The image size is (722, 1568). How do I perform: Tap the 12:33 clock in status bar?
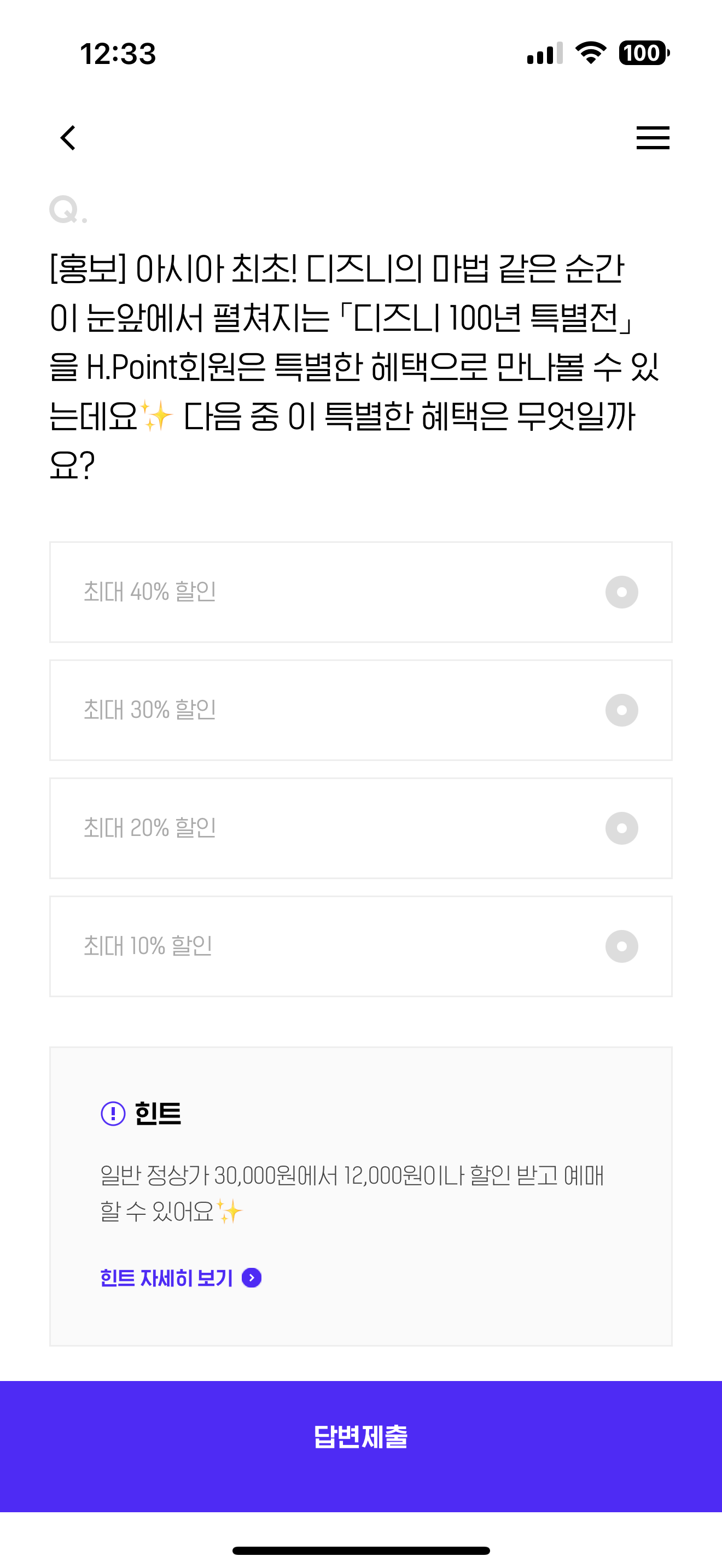tap(118, 54)
